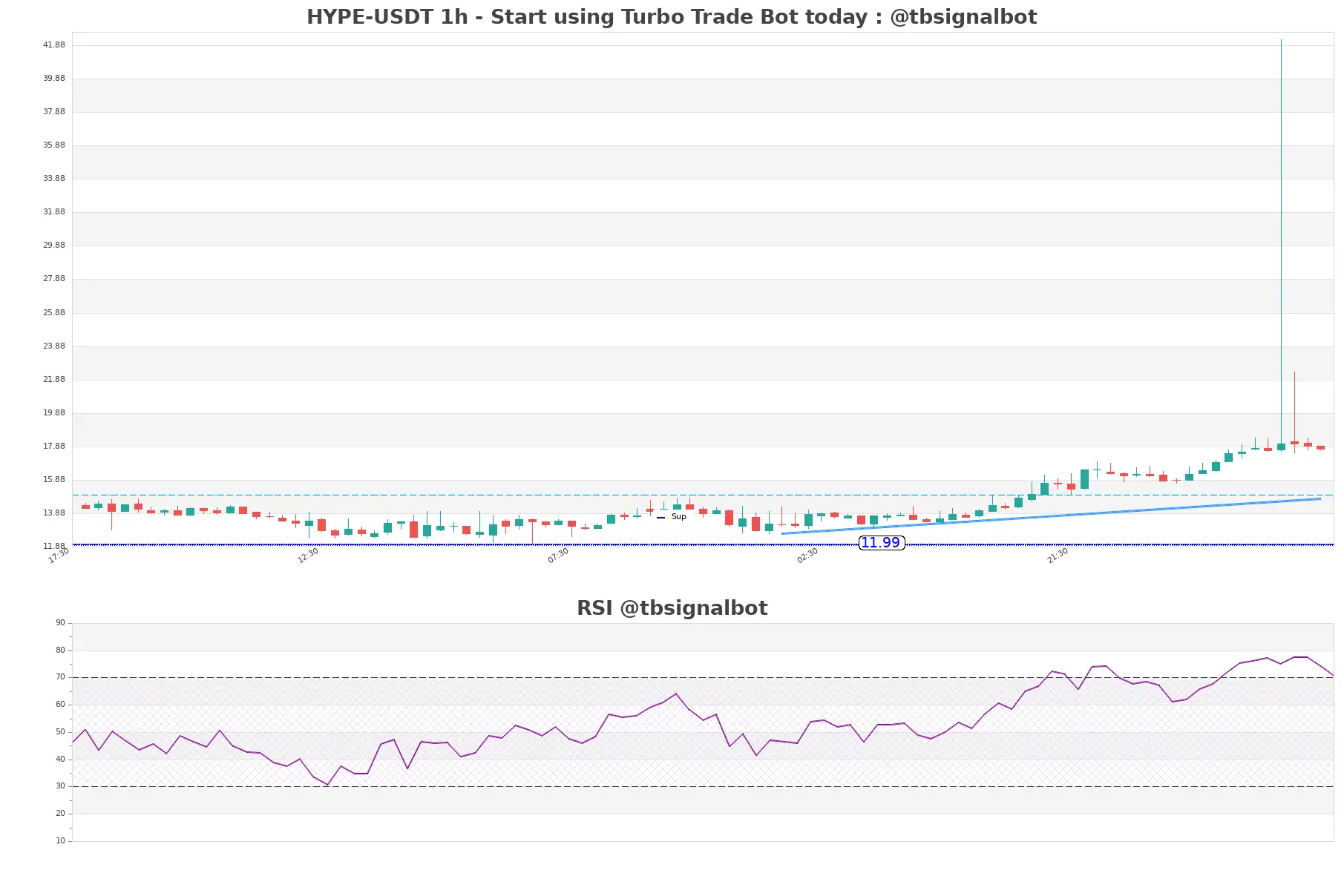The image size is (1344, 896).
Task: Click the HYPE-USDT 1h chart title
Action: click(672, 17)
